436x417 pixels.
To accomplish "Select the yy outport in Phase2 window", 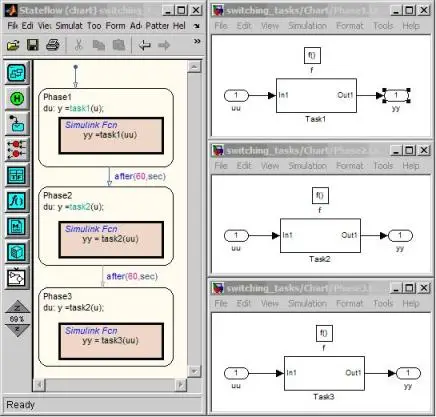I will [400, 236].
